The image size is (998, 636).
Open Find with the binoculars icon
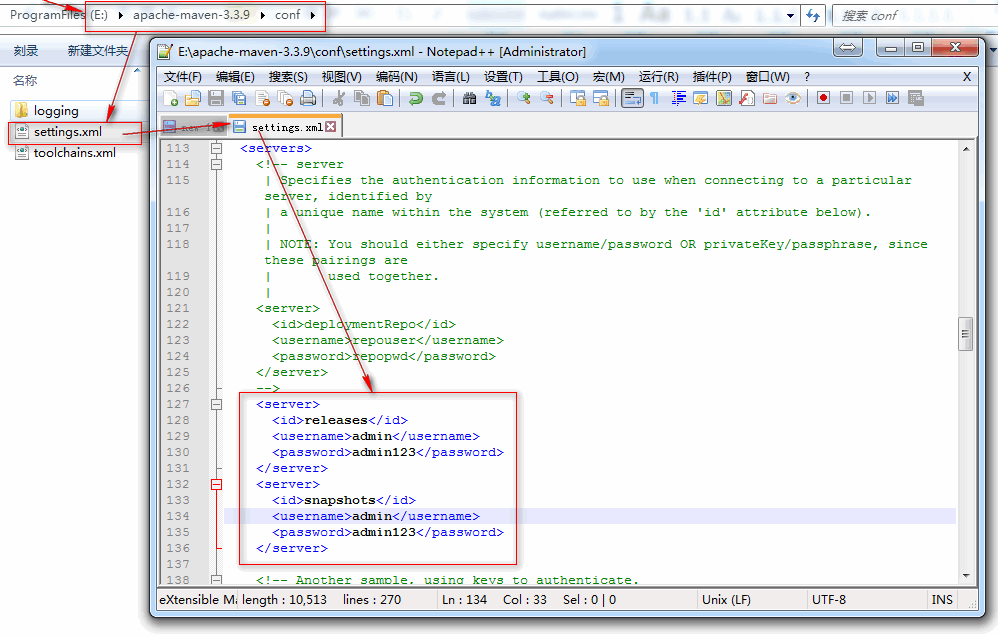coord(469,98)
